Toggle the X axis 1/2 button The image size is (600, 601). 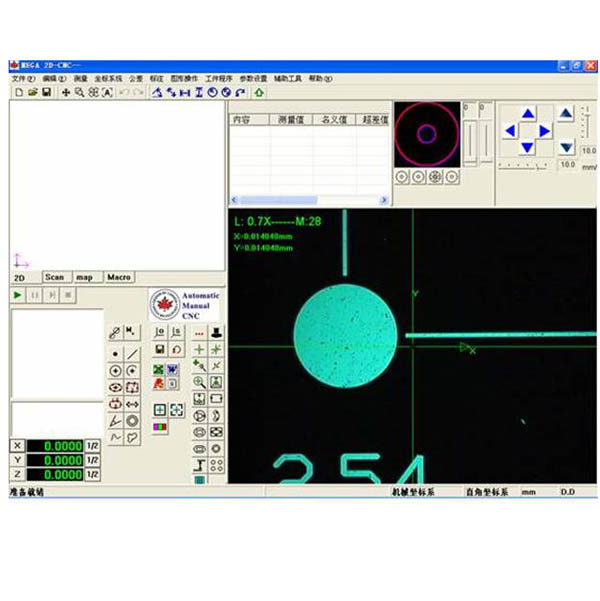(x=92, y=446)
